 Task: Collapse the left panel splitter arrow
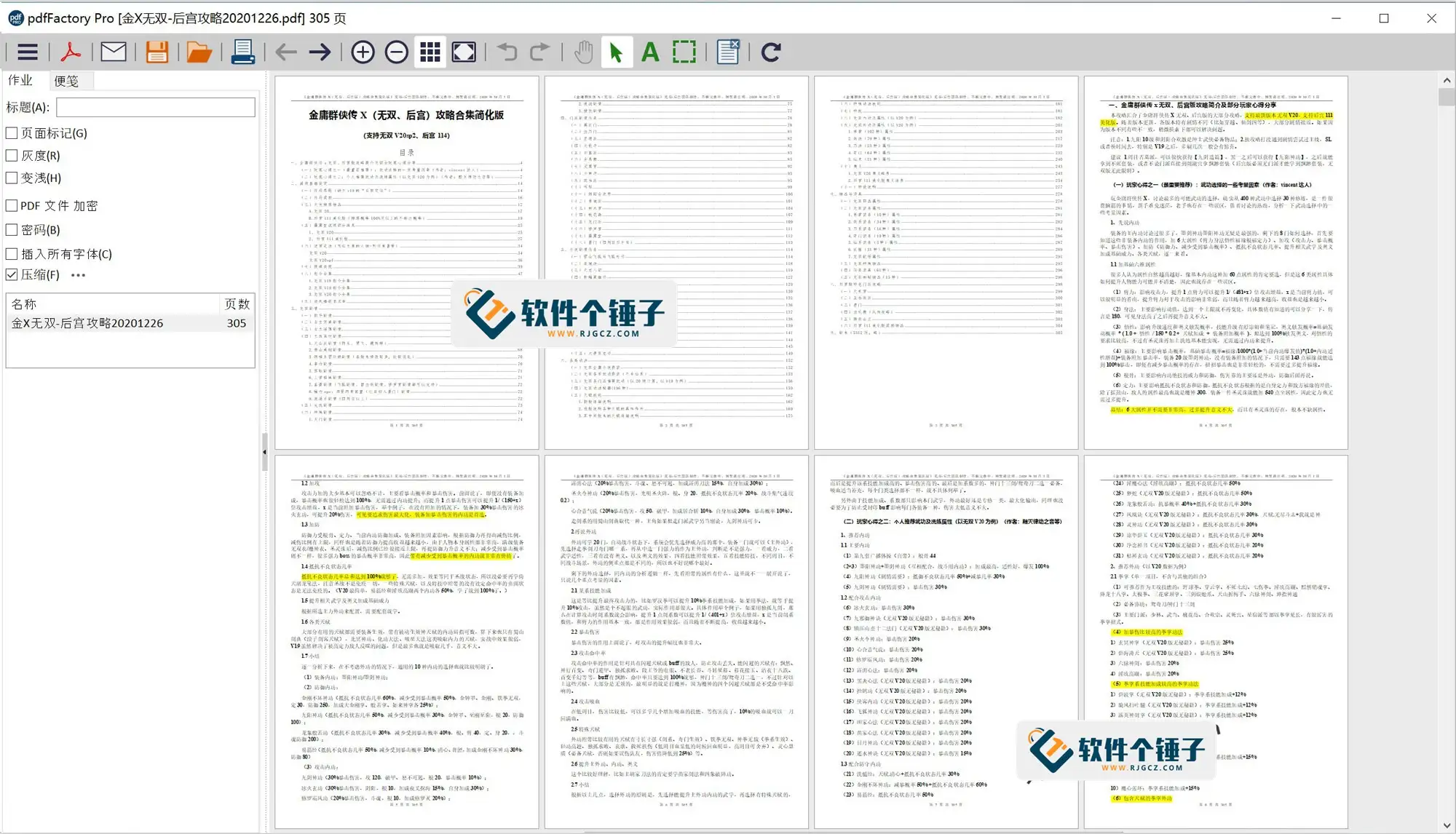click(x=264, y=452)
